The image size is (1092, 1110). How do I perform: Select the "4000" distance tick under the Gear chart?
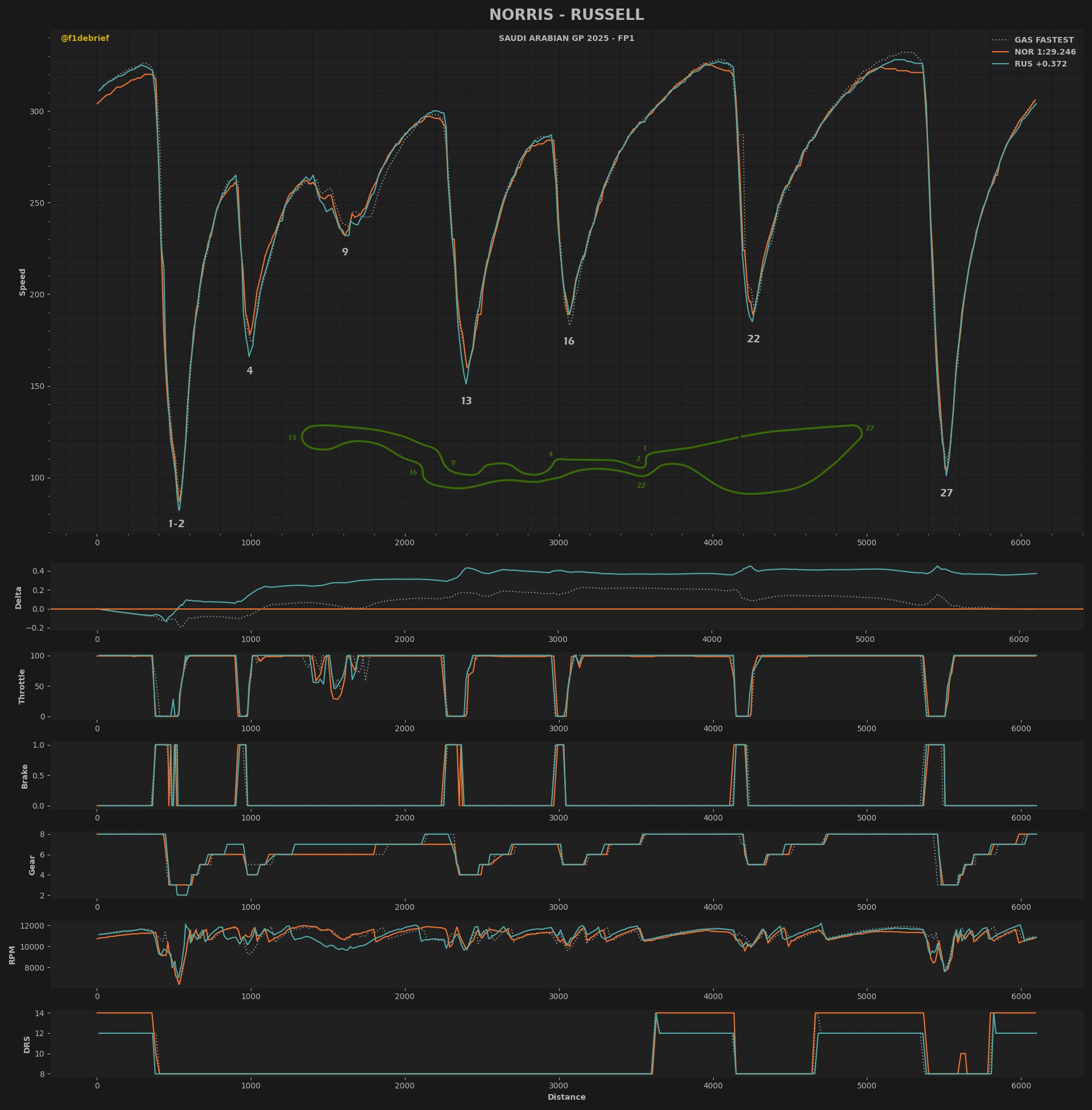click(713, 908)
